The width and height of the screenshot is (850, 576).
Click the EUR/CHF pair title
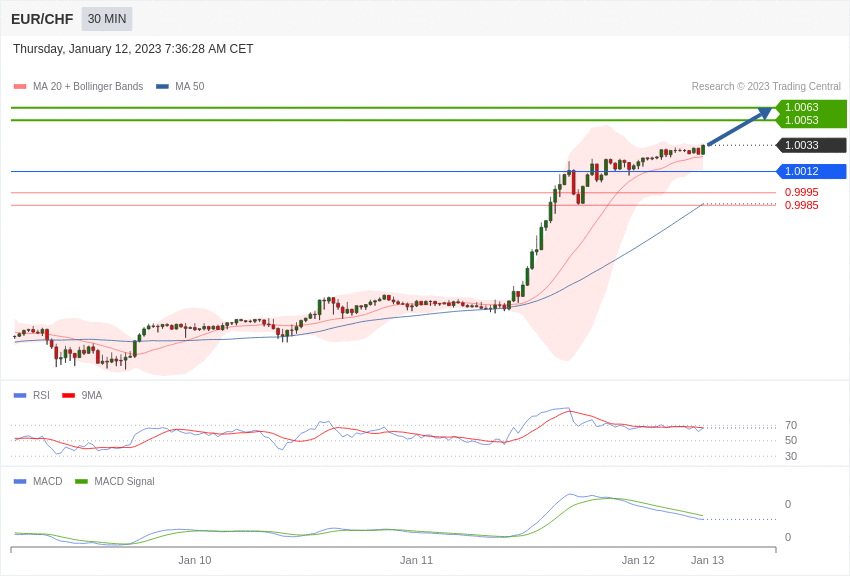(x=42, y=19)
